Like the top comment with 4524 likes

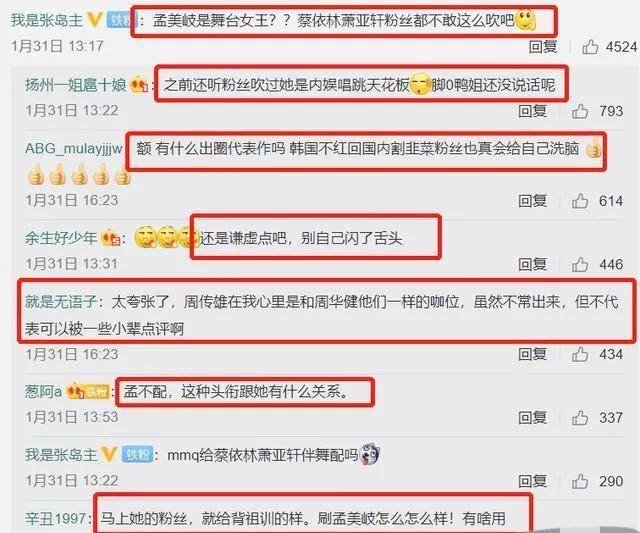[590, 47]
